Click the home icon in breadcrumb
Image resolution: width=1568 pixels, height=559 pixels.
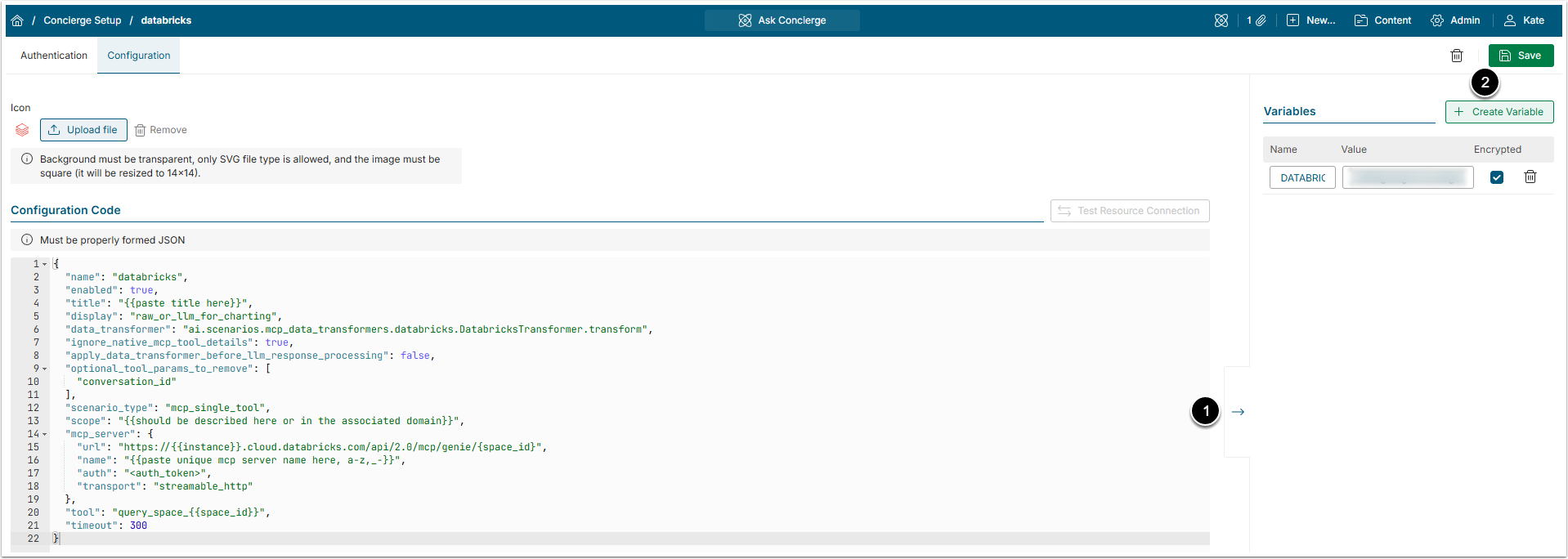point(17,20)
